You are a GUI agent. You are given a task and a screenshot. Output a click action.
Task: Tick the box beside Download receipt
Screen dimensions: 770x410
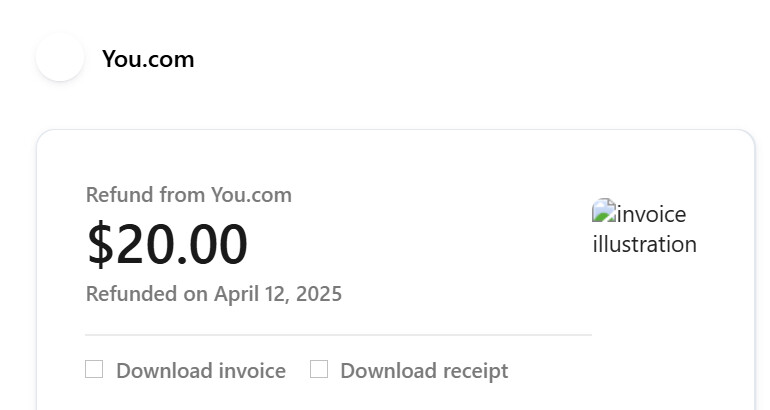pos(319,370)
